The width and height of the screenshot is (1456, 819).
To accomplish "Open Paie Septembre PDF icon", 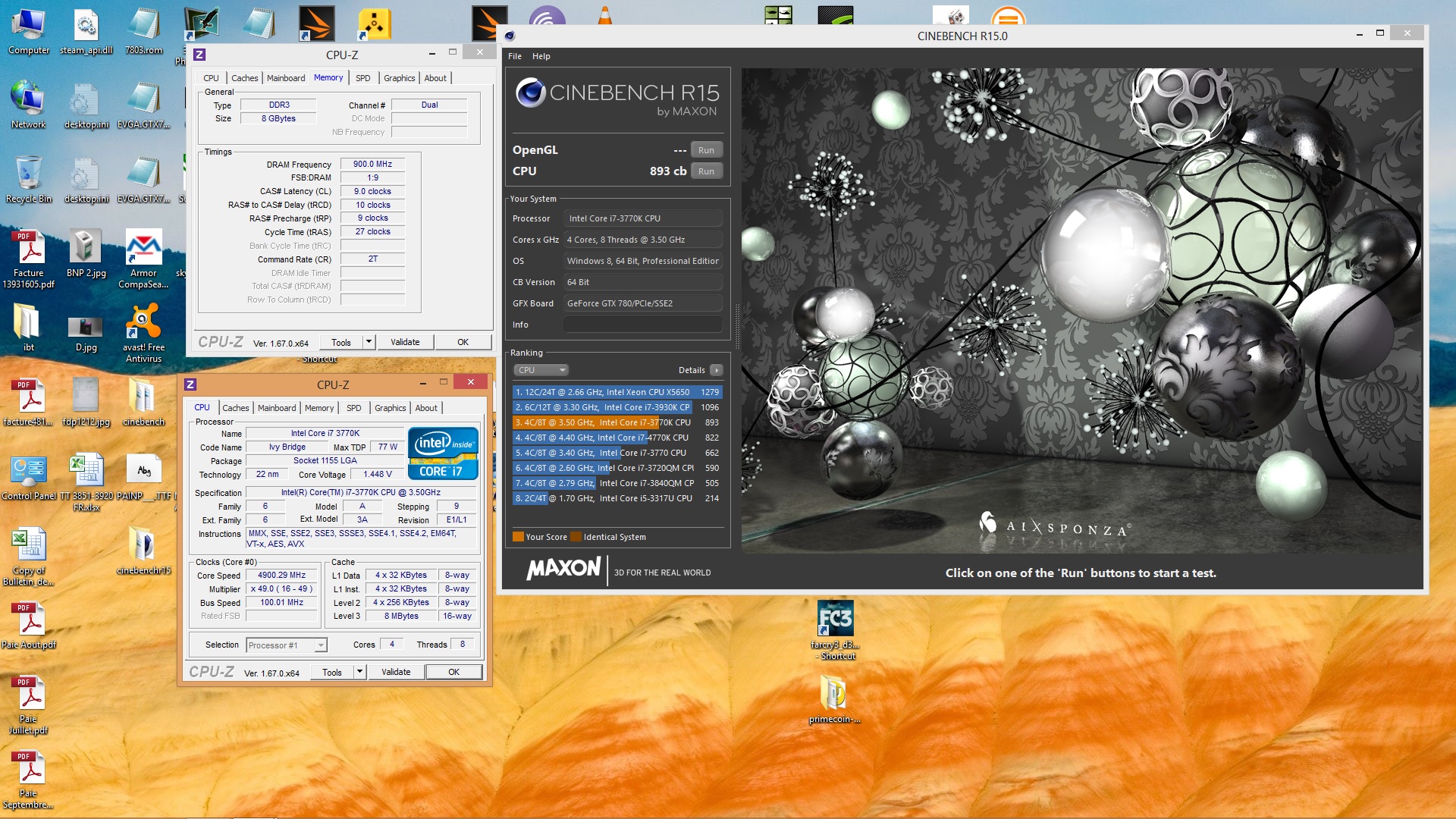I will pos(28,778).
